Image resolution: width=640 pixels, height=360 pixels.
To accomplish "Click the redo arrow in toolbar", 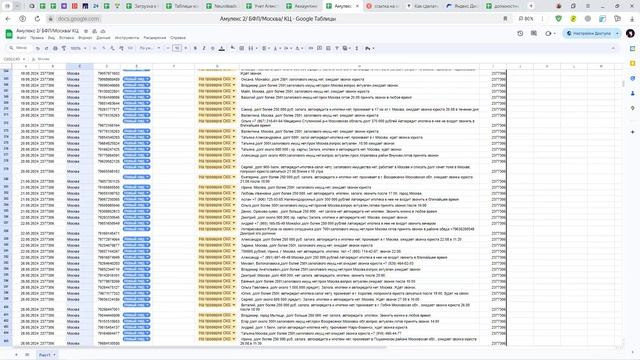I will [46, 48].
